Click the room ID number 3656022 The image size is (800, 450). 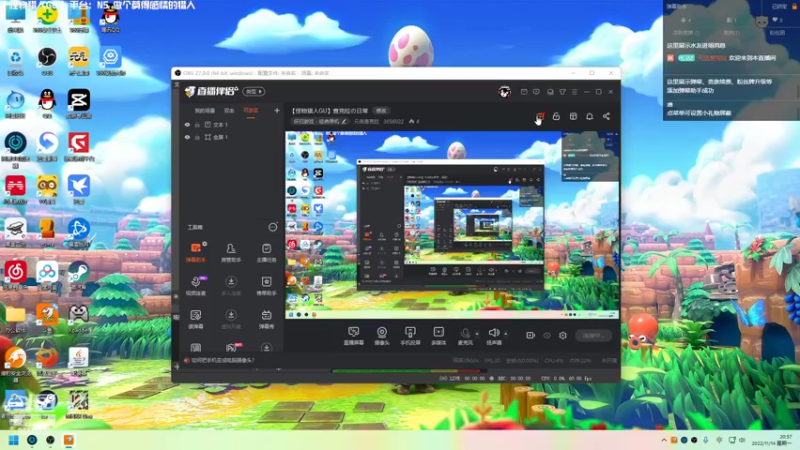pyautogui.click(x=393, y=122)
